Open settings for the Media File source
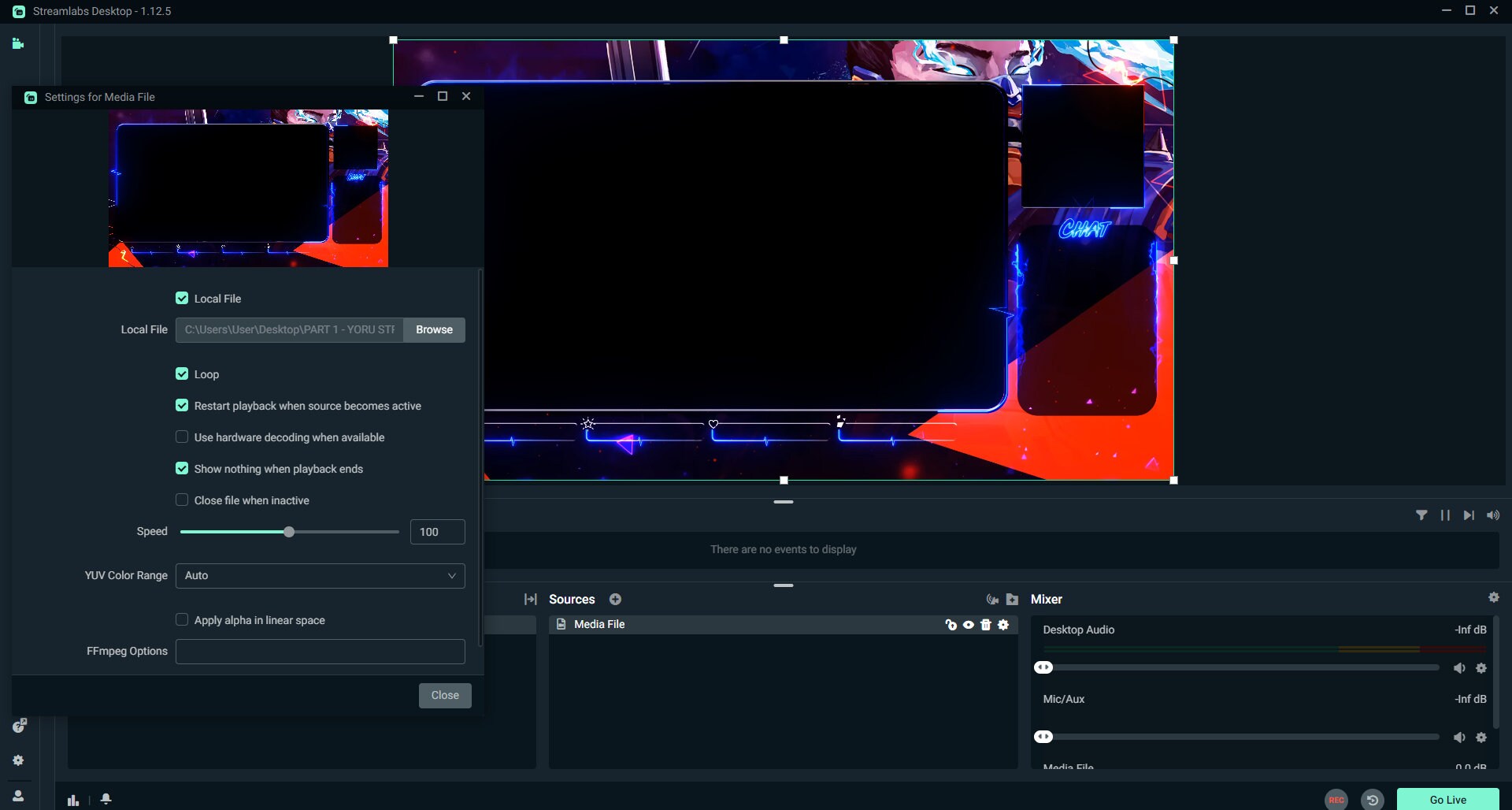The image size is (1512, 810). tap(1004, 625)
